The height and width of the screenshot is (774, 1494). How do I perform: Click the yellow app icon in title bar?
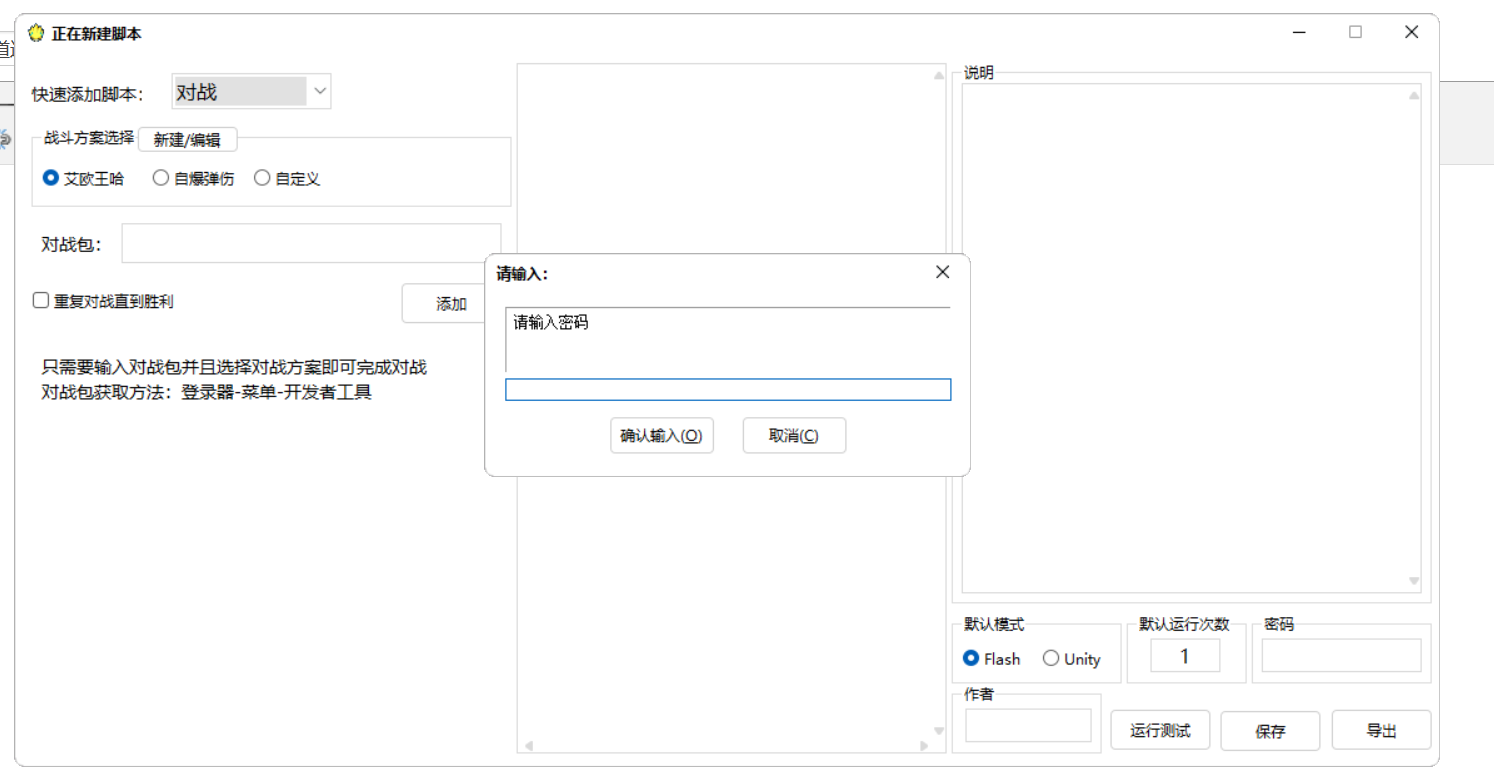pos(37,31)
